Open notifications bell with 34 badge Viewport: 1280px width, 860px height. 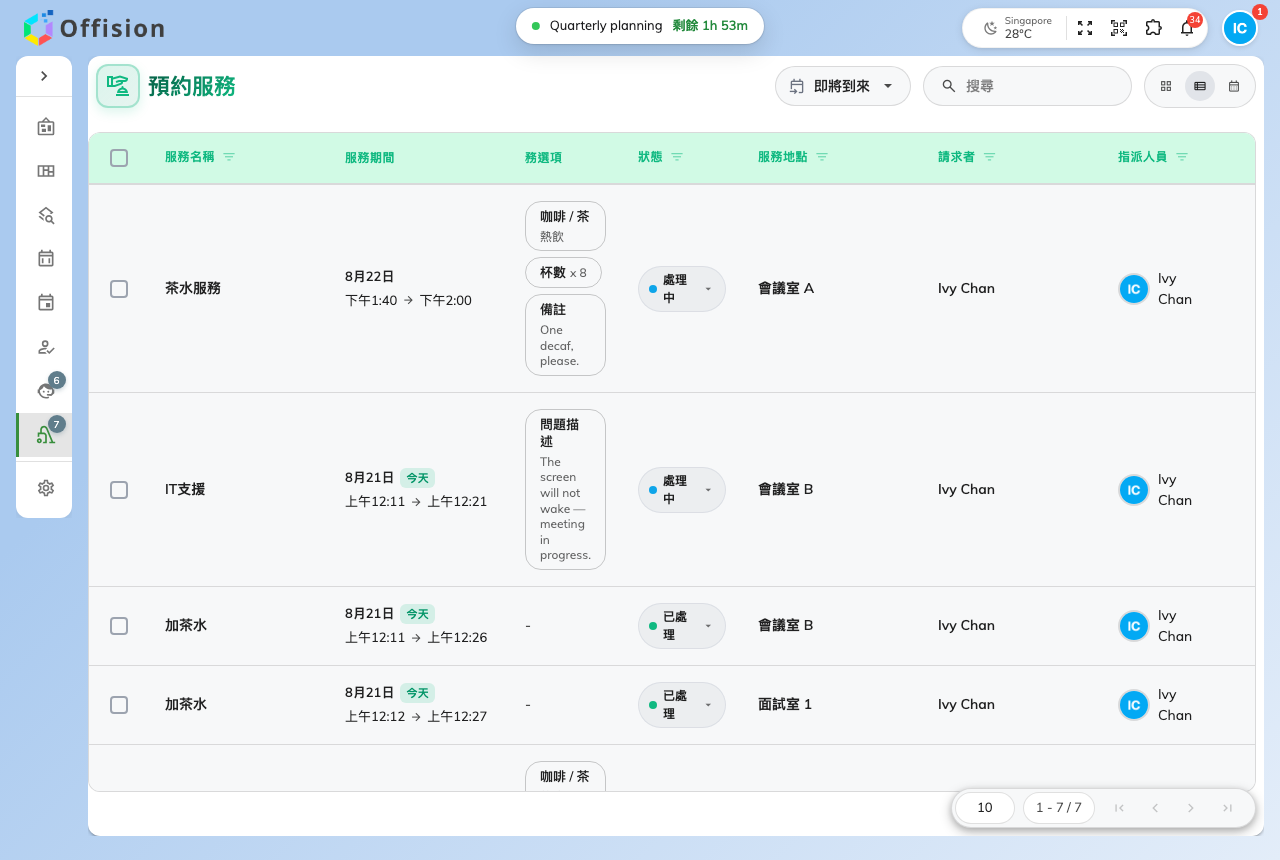[1187, 28]
